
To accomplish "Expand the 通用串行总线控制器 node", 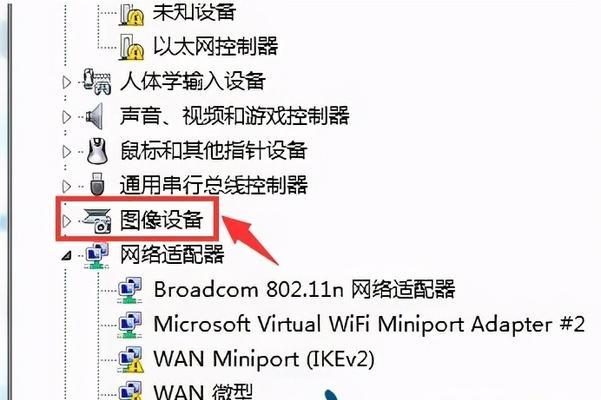I will point(67,186).
